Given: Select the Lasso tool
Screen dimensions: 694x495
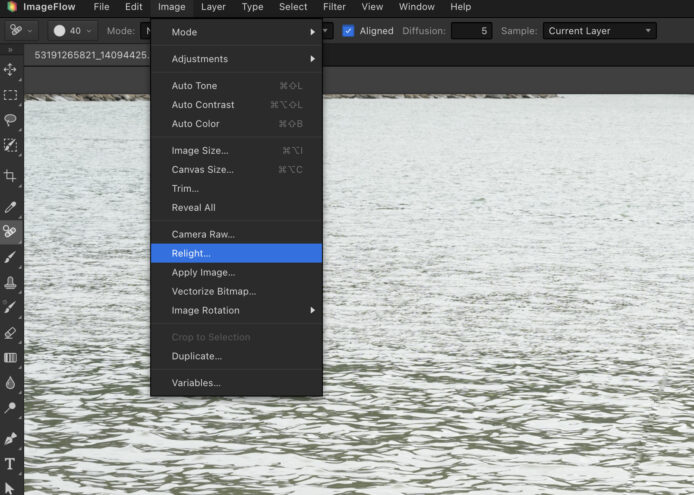Looking at the screenshot, I should coord(10,120).
